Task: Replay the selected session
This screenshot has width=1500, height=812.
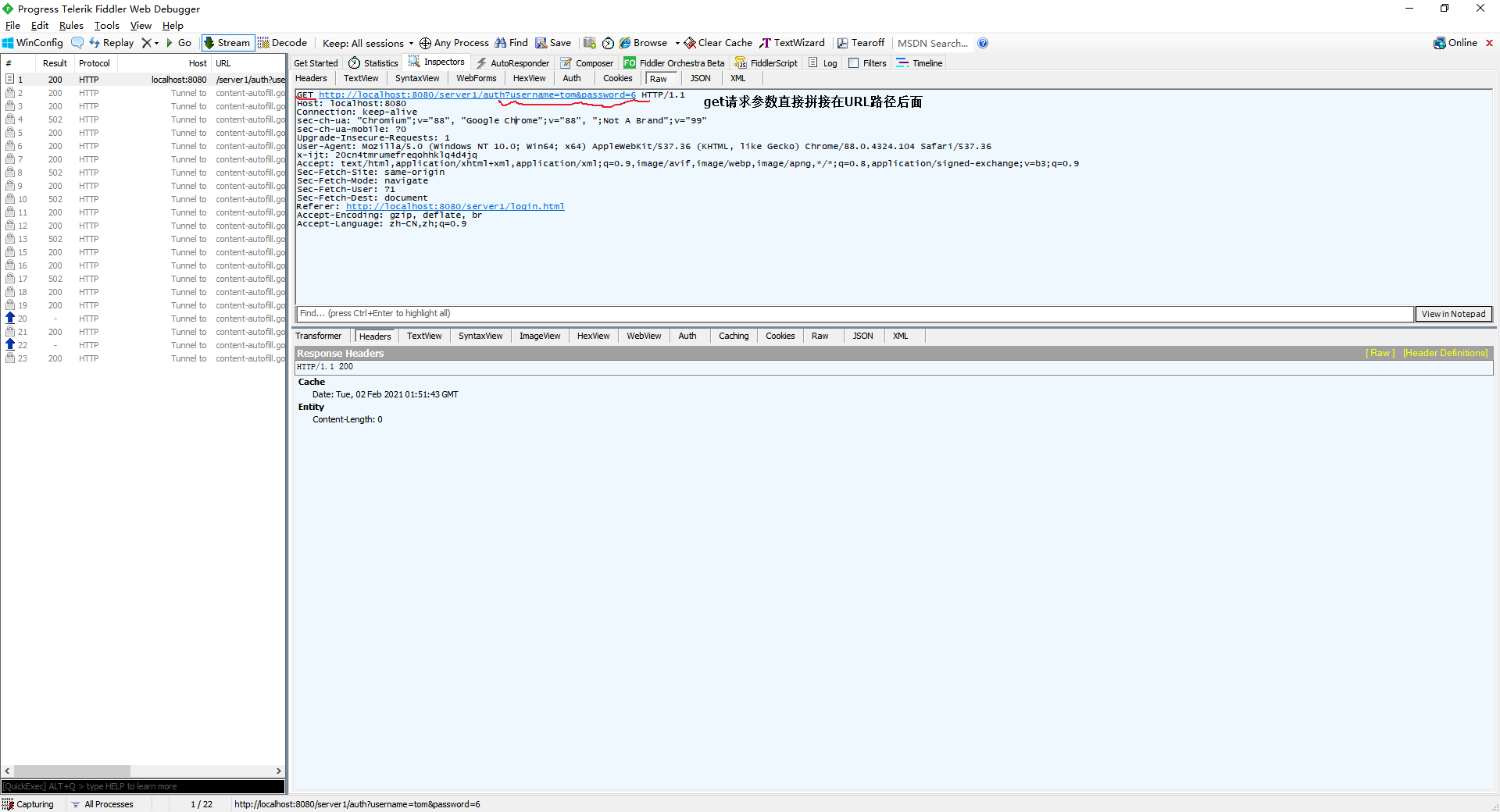Action: 112,43
